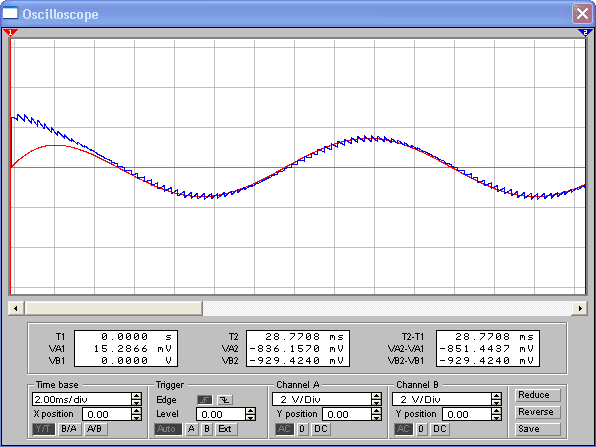The width and height of the screenshot is (596, 447).
Task: Set Channel B coupling to AC
Action: tap(403, 429)
